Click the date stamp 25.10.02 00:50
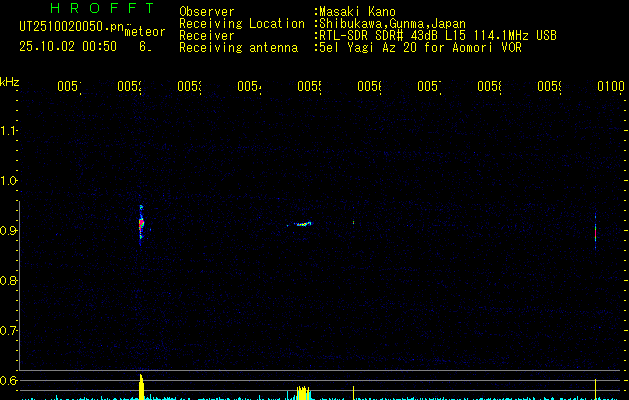 click(x=68, y=47)
